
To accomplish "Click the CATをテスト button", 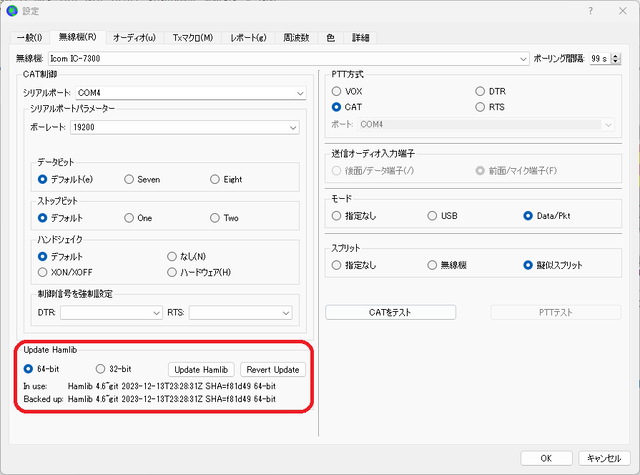I will pyautogui.click(x=390, y=313).
